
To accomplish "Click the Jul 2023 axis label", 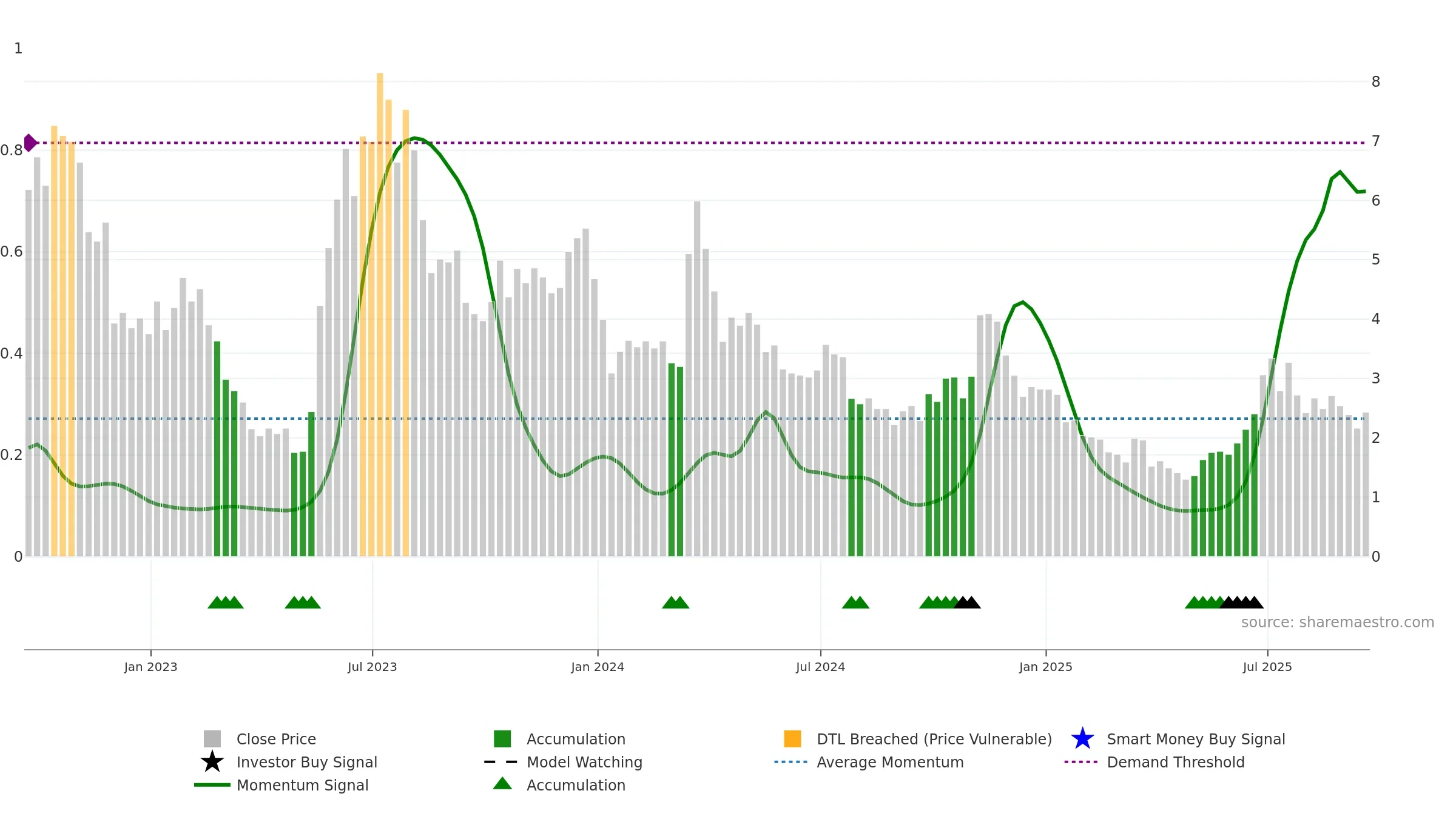I will [372, 667].
